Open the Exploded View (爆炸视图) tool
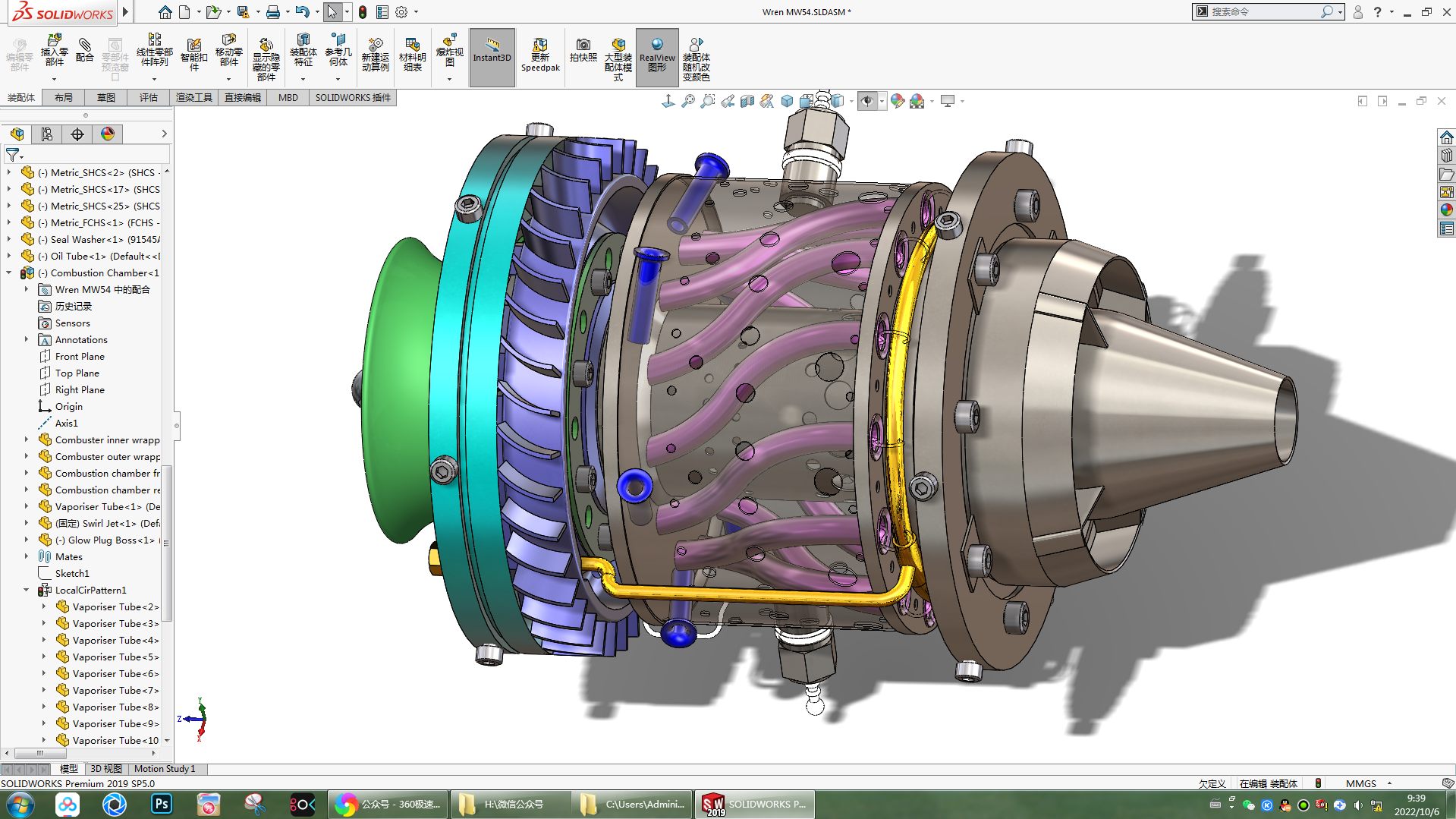This screenshot has height=819, width=1456. pos(449,52)
